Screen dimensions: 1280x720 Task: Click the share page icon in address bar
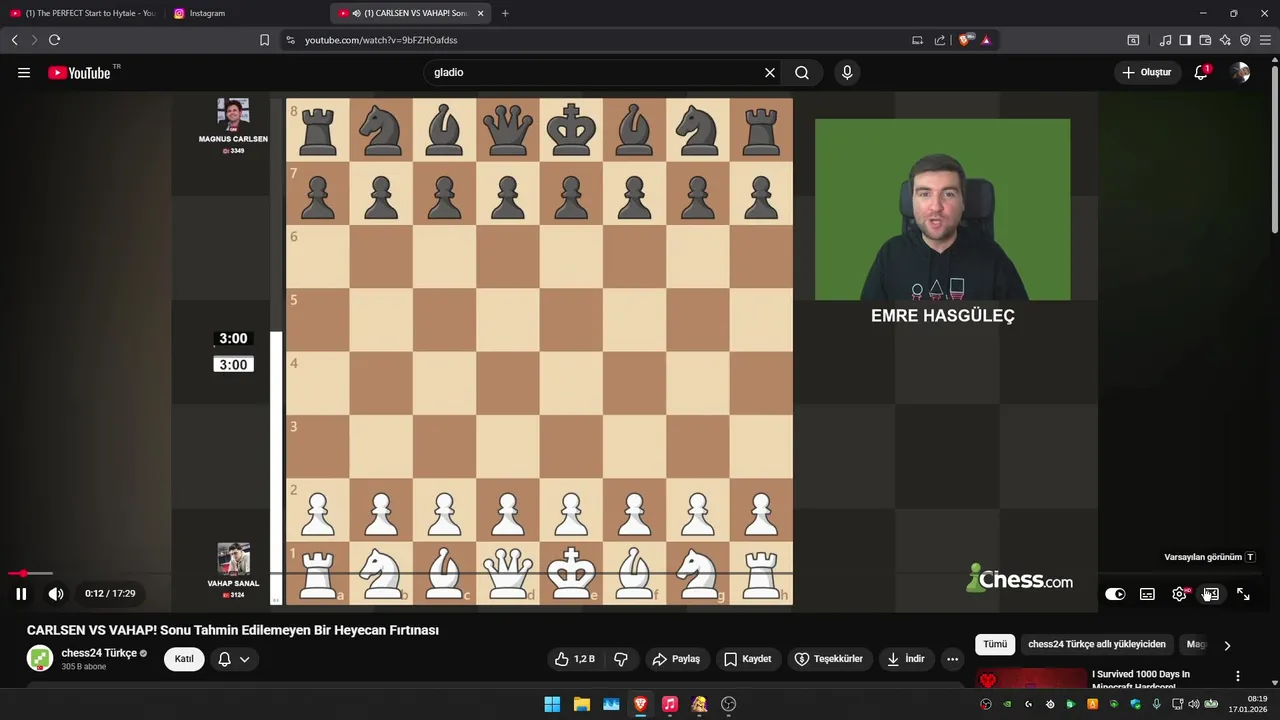point(940,40)
